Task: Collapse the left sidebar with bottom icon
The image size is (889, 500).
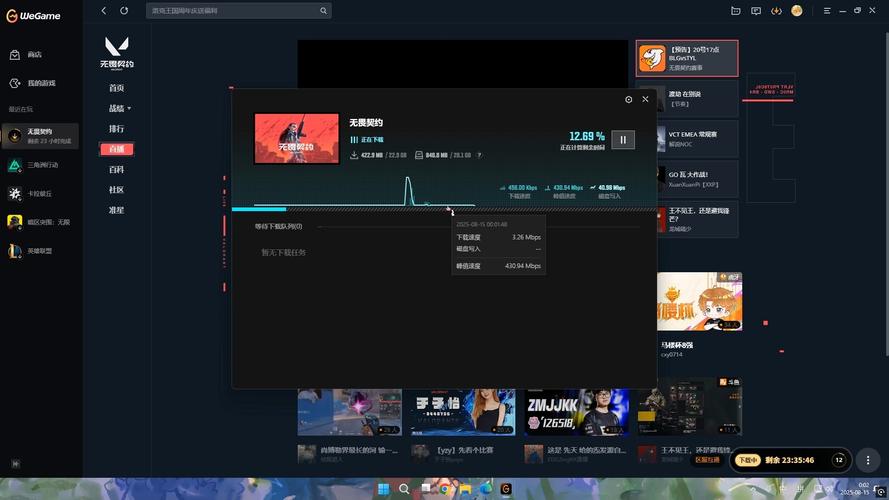Action: [15, 464]
